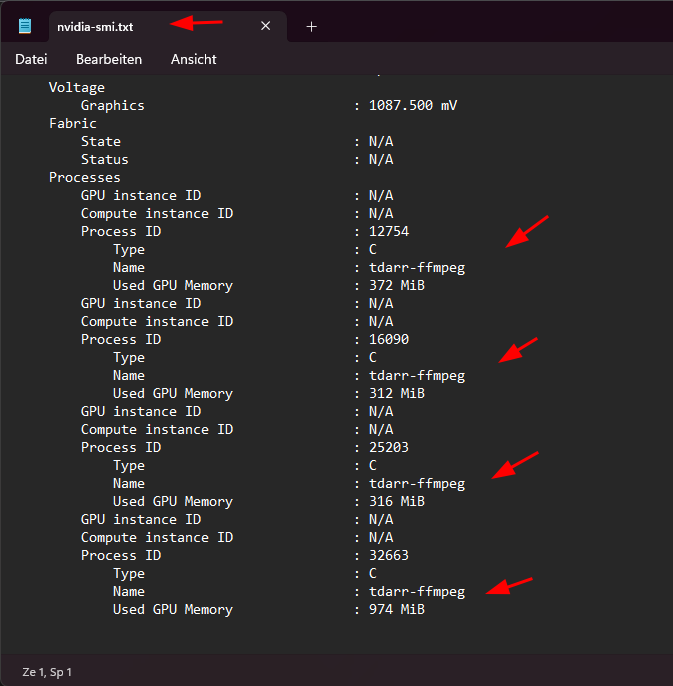Click the Graphics label under Voltage
Viewport: 673px width, 686px height.
click(x=112, y=105)
